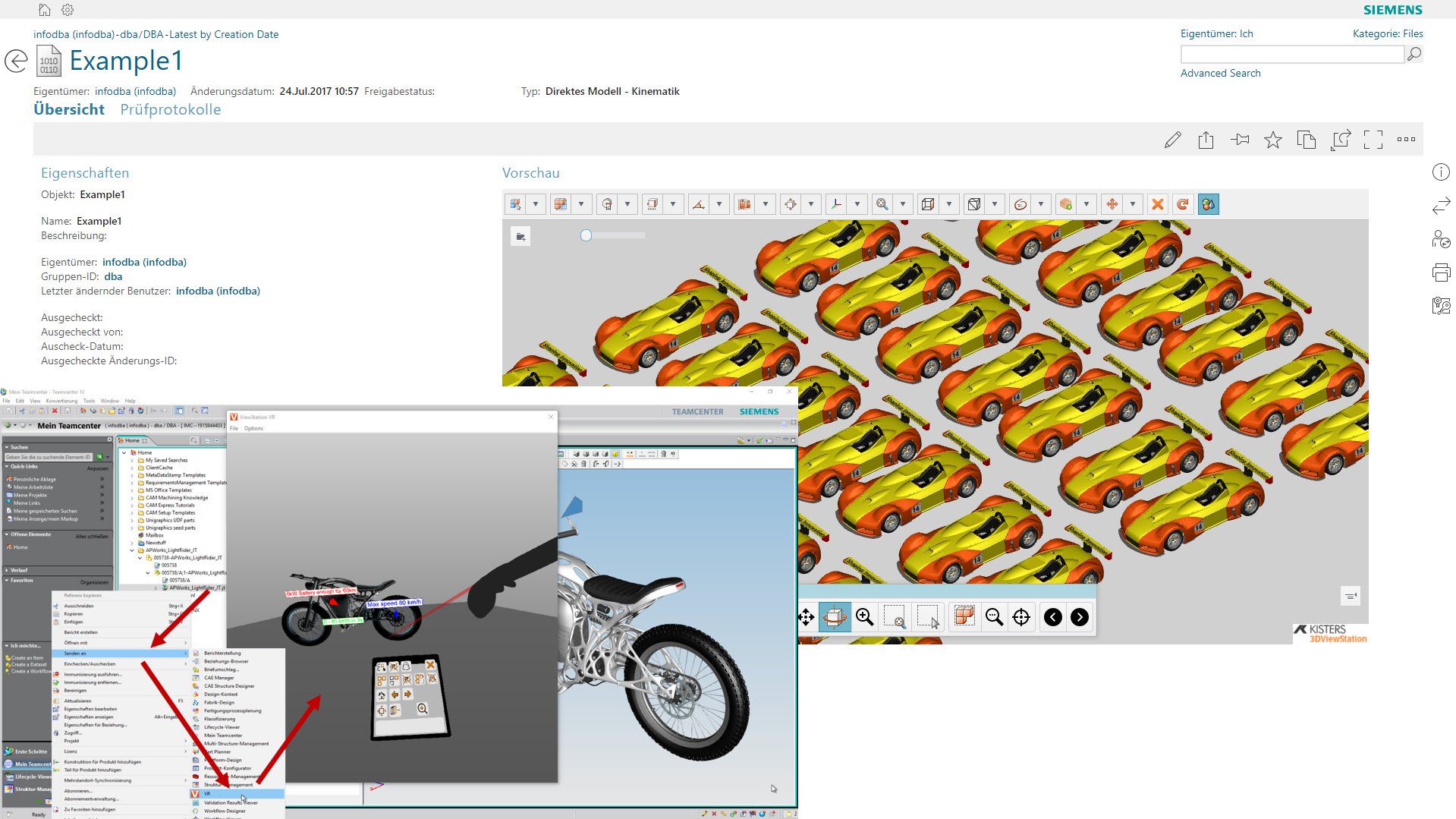Switch to the Prüfprotokolle tab
The image size is (1456, 819).
[171, 109]
